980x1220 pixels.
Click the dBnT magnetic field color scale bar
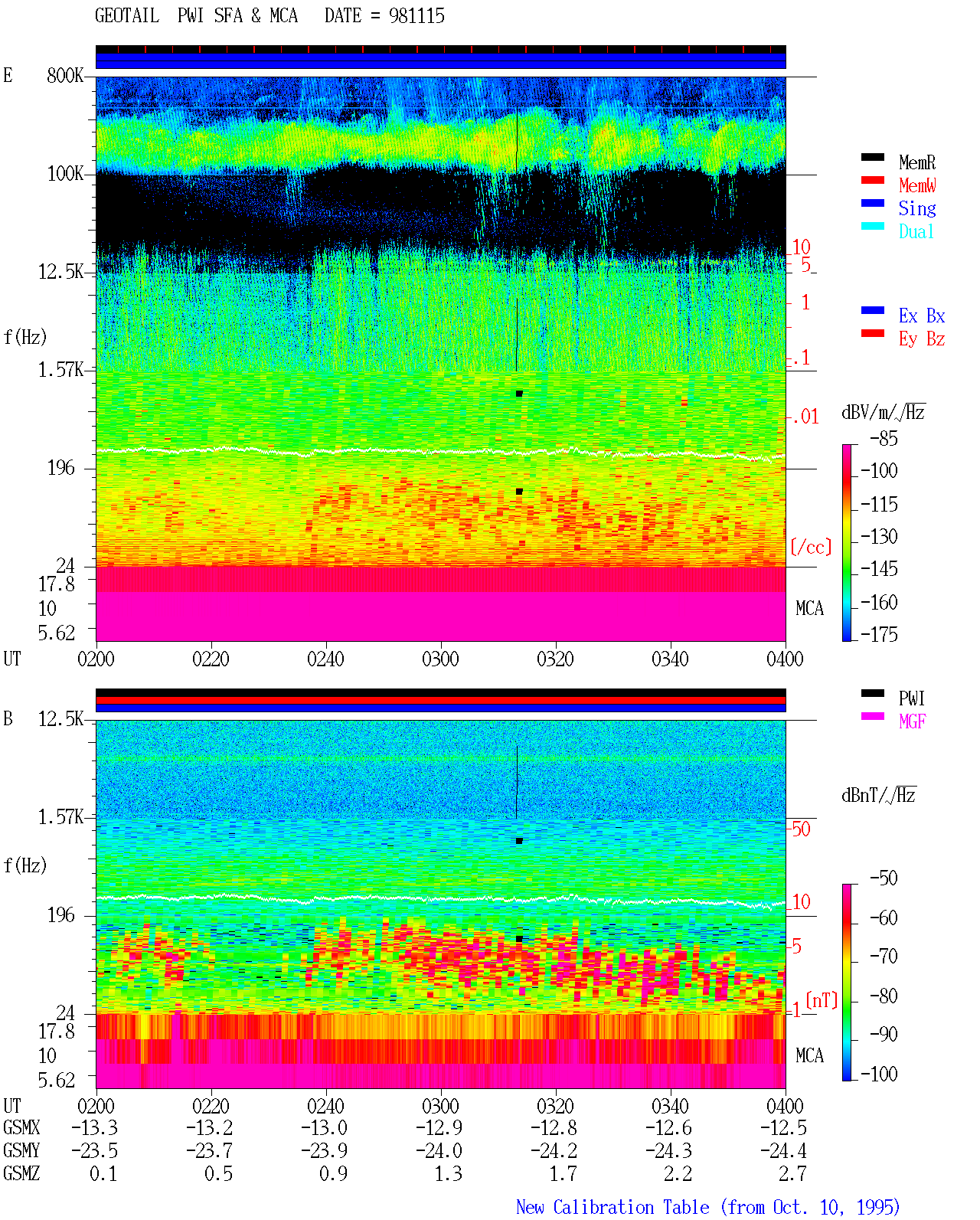[x=847, y=983]
